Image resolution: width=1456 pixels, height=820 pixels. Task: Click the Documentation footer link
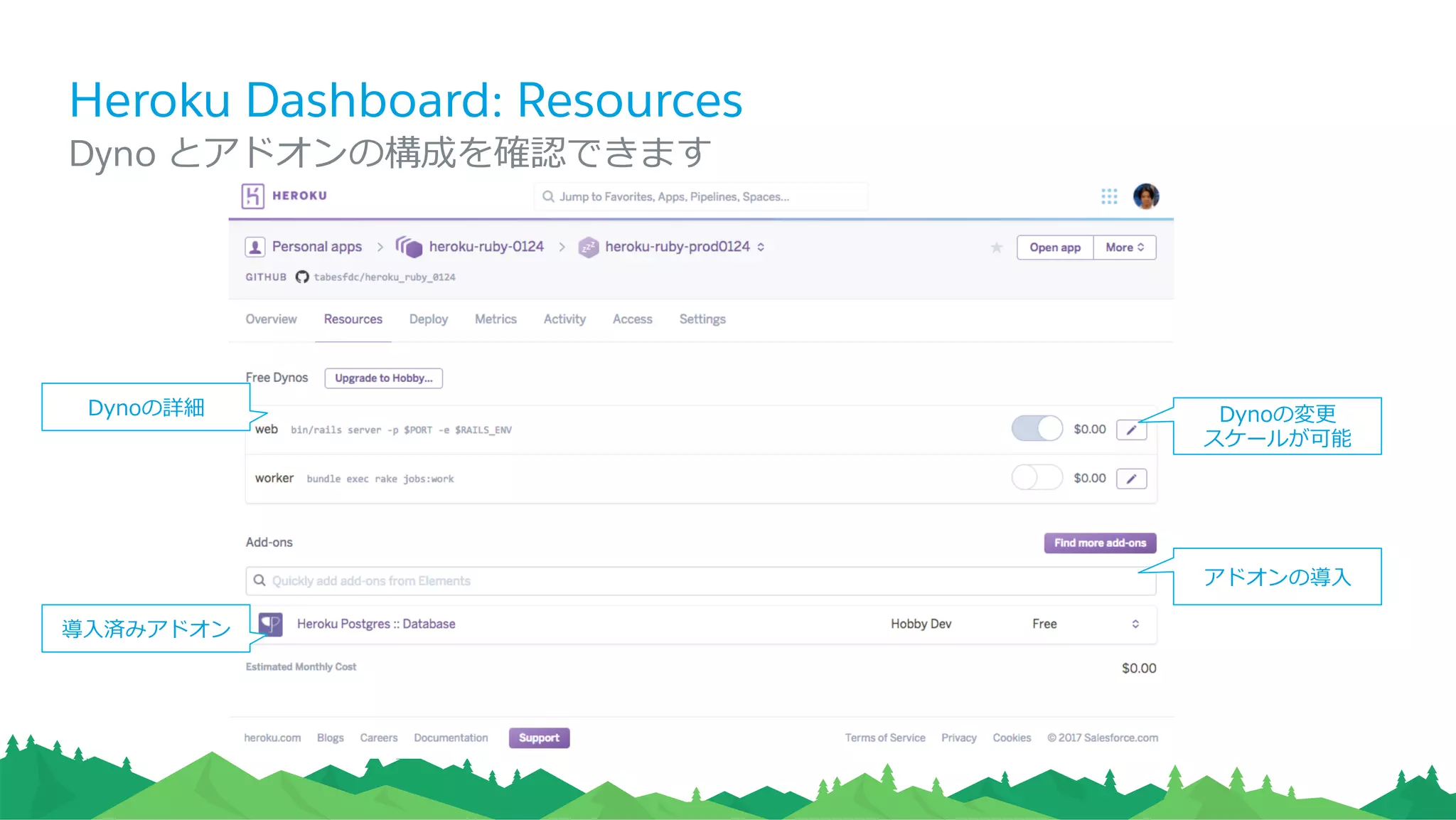click(451, 738)
